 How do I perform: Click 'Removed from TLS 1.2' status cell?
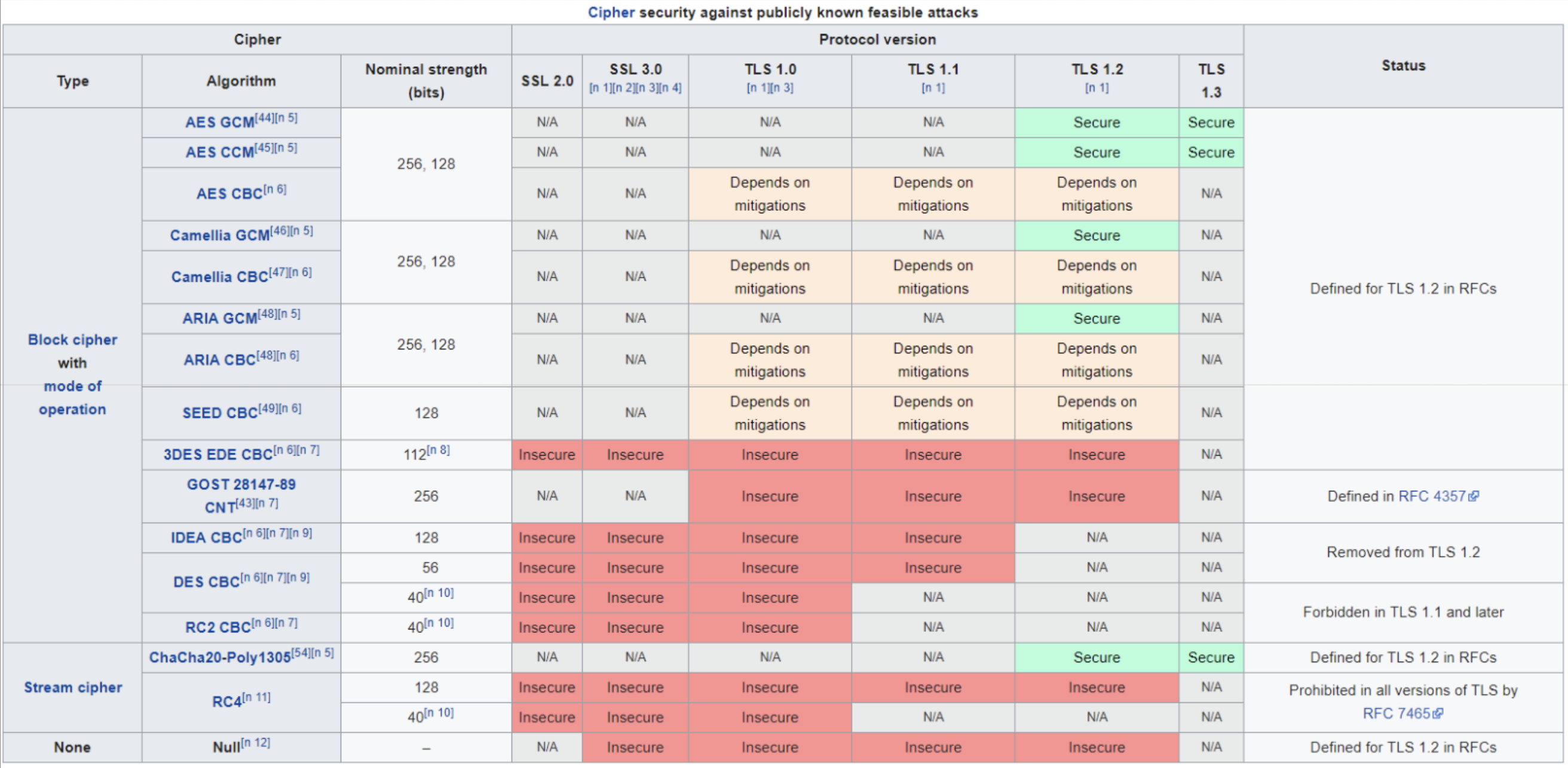tap(1403, 552)
